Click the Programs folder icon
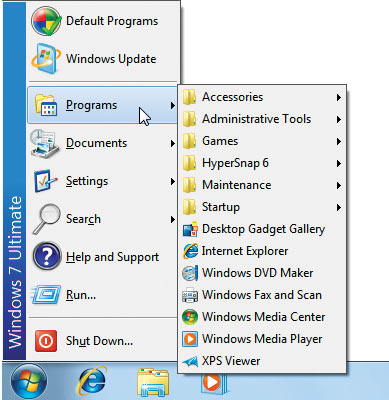The width and height of the screenshot is (389, 400). (x=46, y=105)
